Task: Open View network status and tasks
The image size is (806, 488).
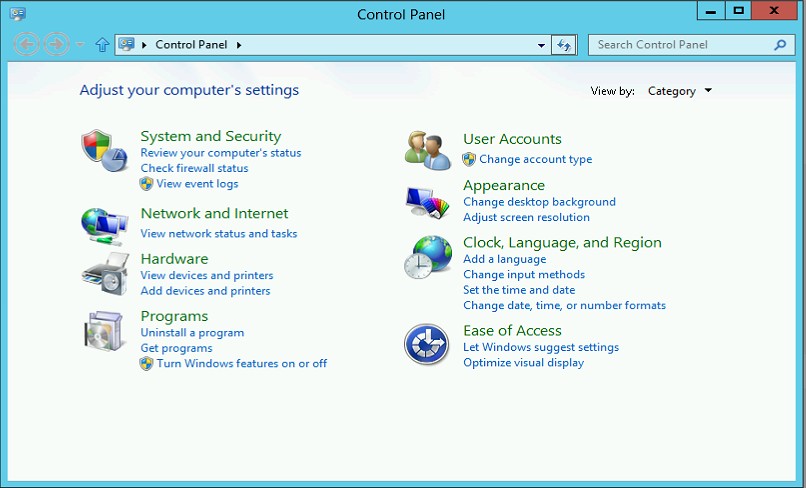Action: pyautogui.click(x=219, y=233)
